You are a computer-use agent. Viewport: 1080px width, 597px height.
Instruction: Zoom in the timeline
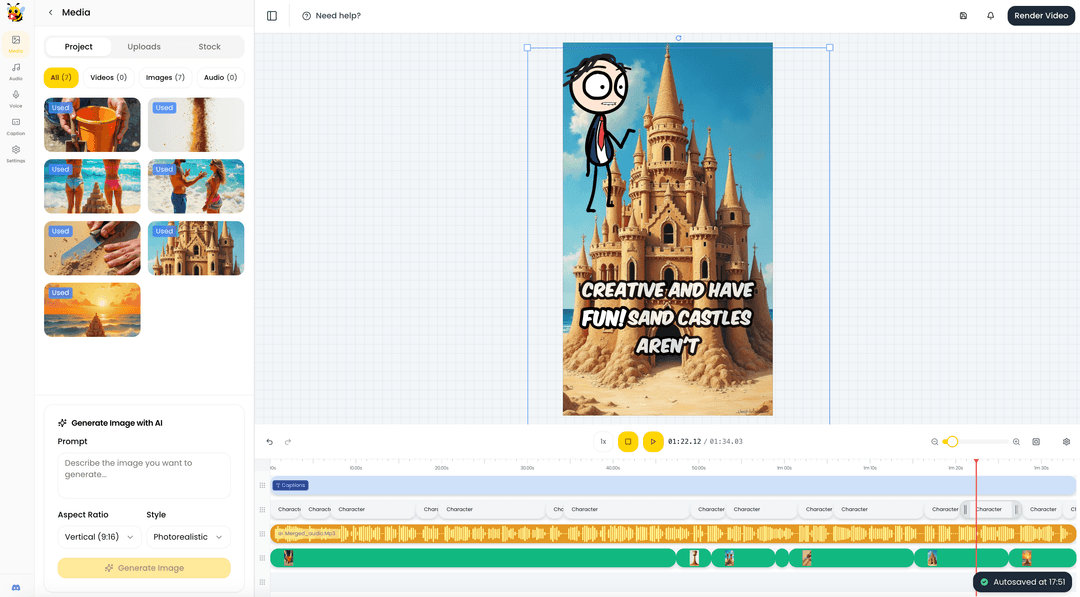[x=1016, y=442]
